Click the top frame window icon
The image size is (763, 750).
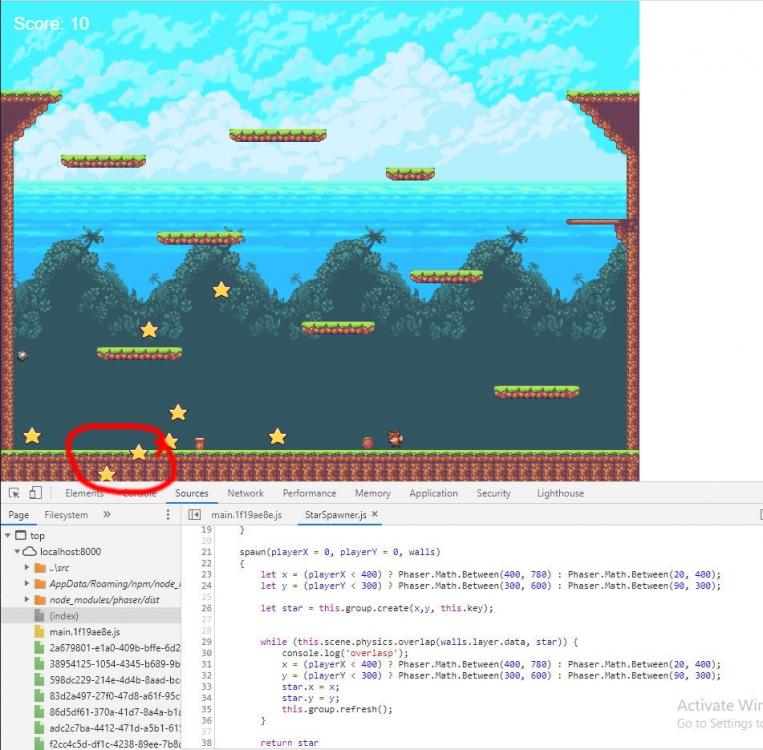click(20, 535)
